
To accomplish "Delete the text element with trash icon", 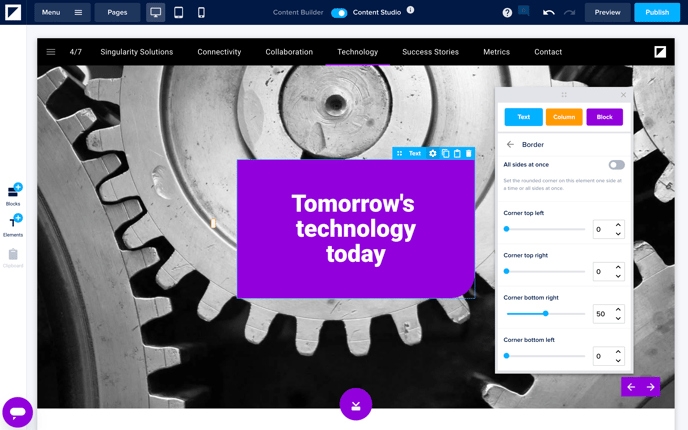I will coord(469,154).
